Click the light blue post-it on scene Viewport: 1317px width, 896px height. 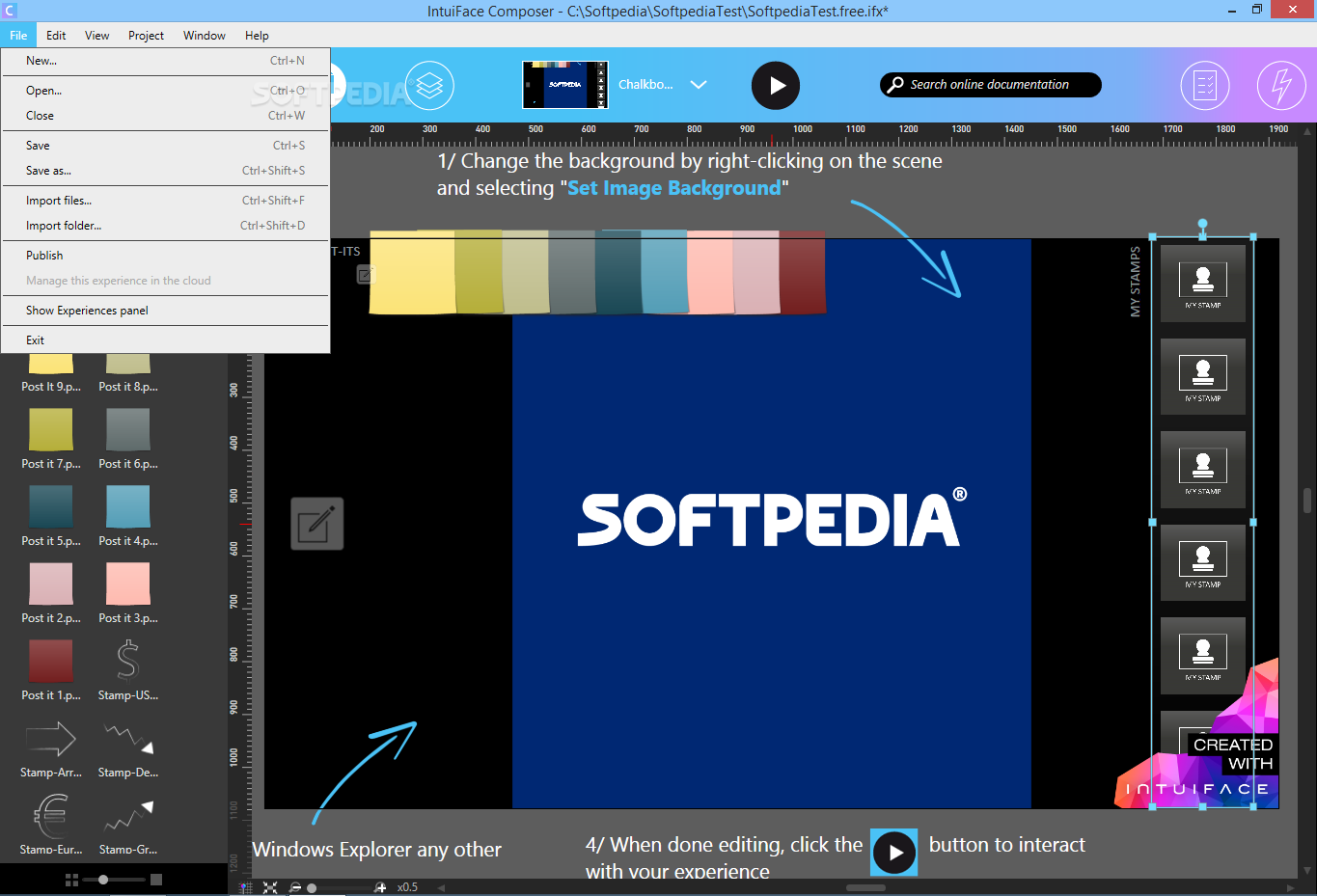(664, 272)
